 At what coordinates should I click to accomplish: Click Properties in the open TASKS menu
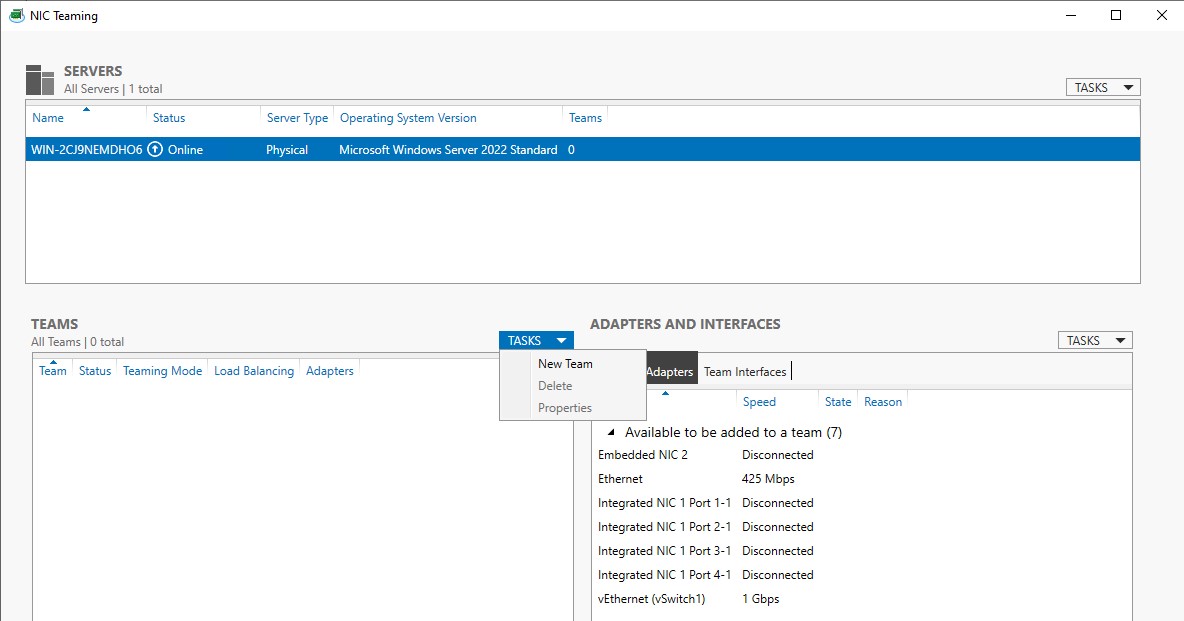tap(563, 407)
